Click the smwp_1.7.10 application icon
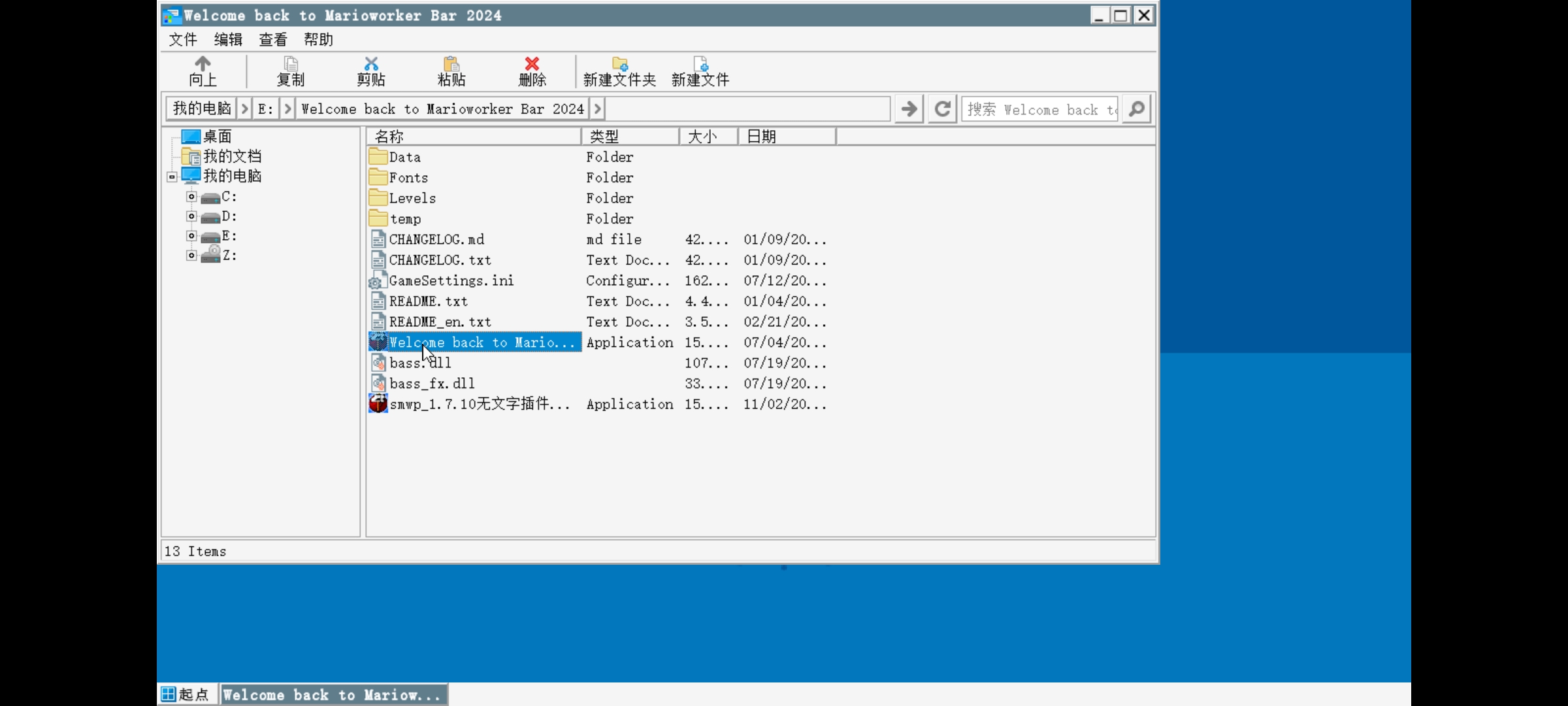Viewport: 1568px width, 706px height. tap(378, 403)
